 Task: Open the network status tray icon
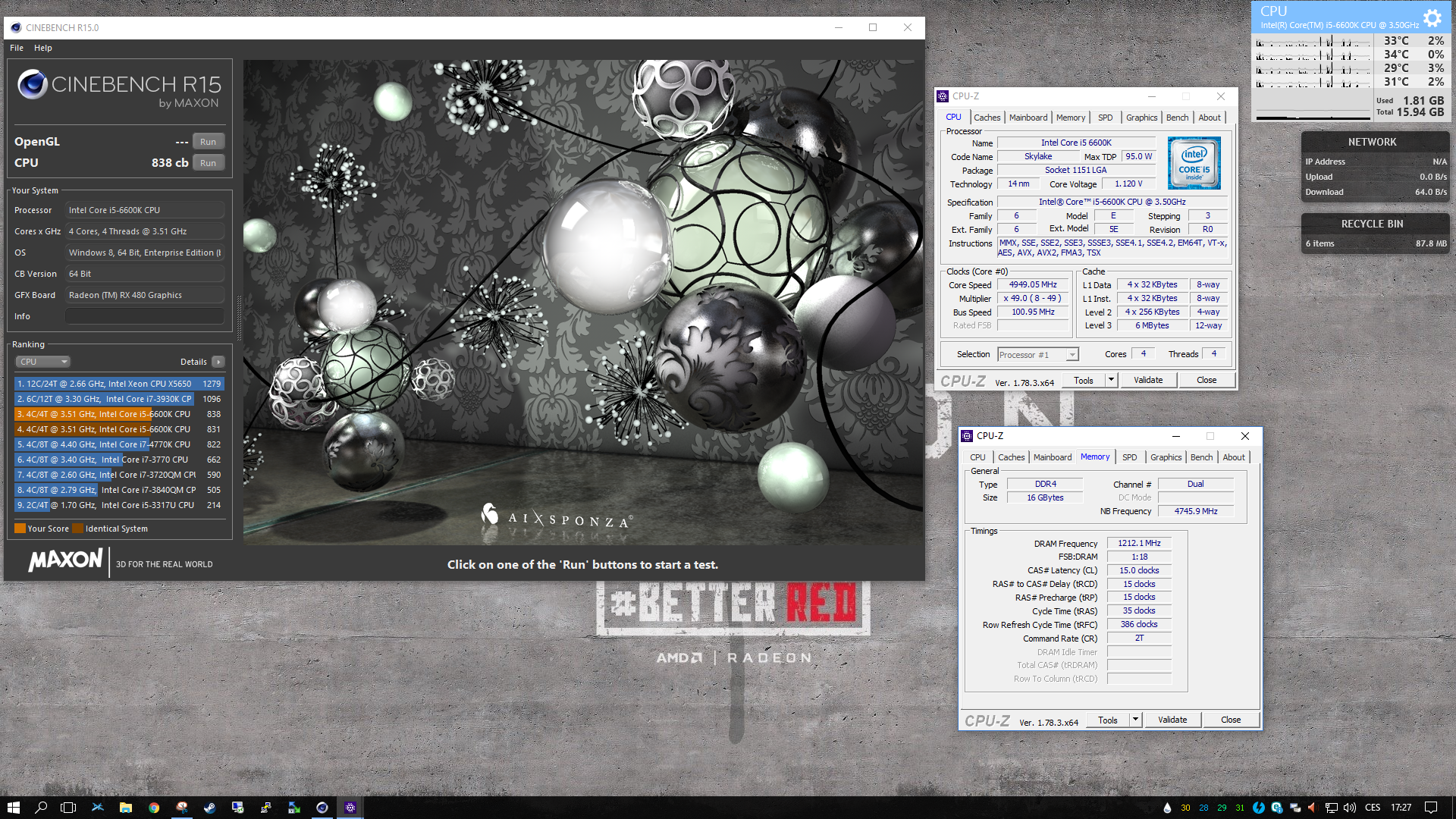click(1331, 808)
